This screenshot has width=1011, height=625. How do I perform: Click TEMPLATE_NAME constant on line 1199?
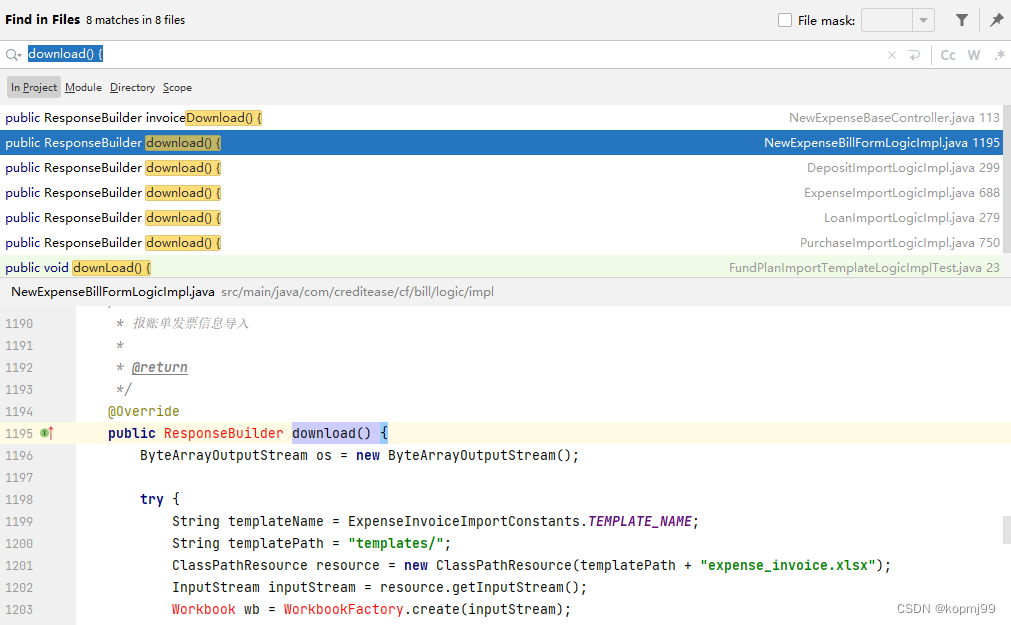point(640,521)
